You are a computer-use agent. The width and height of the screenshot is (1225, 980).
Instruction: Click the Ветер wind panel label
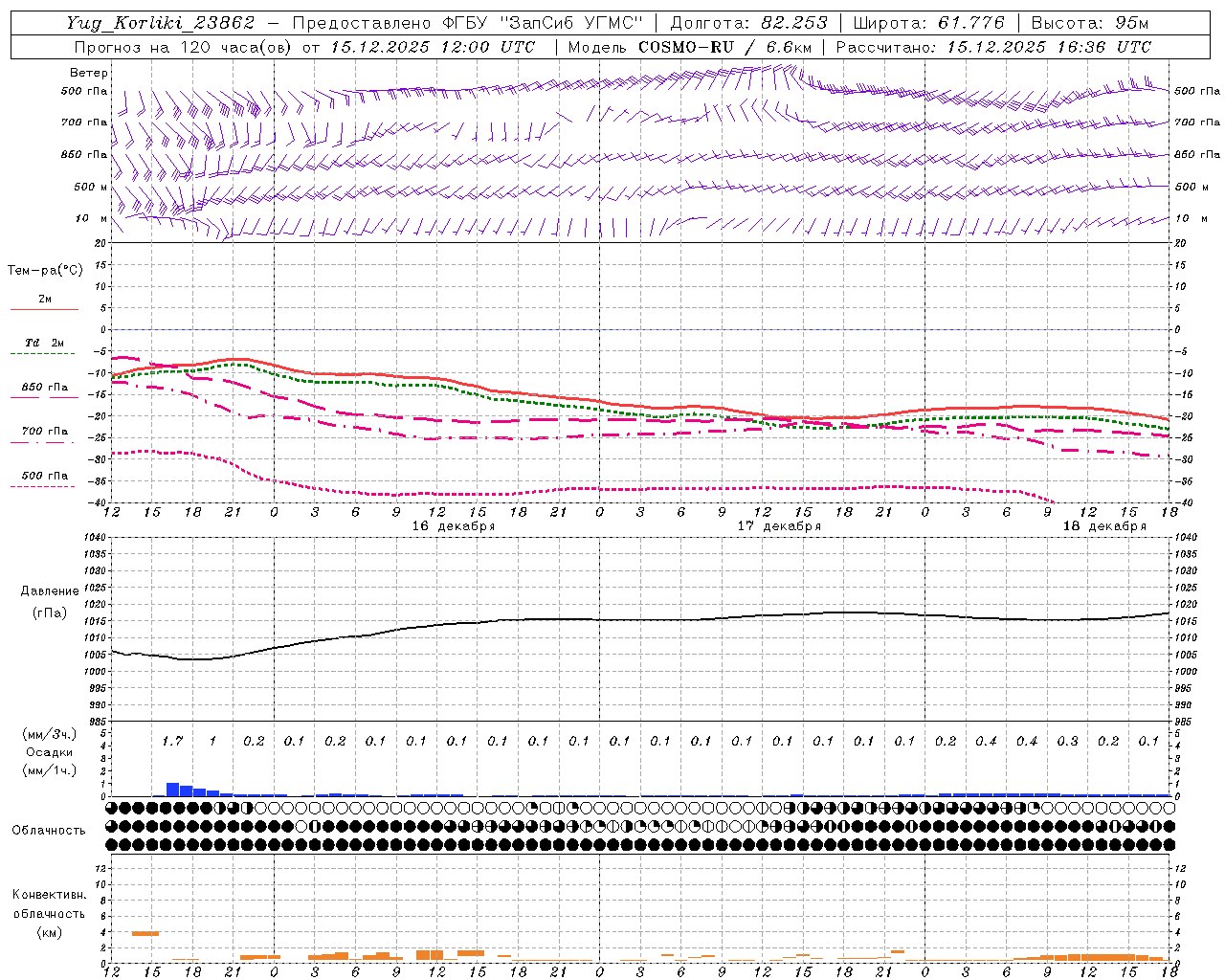coord(89,73)
